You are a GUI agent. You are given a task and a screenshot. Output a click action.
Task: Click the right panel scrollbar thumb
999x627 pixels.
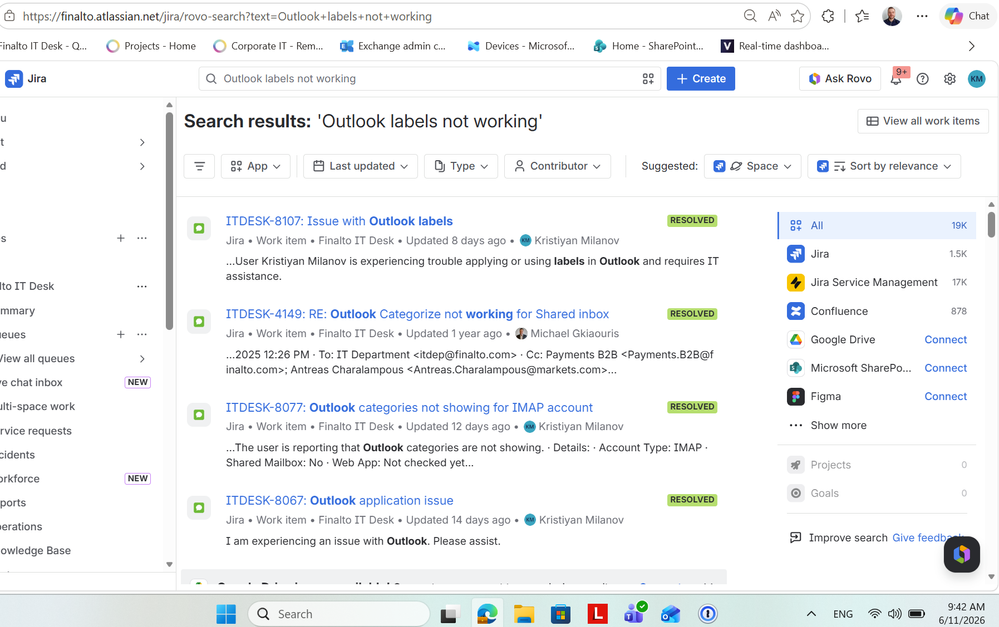[x=991, y=224]
